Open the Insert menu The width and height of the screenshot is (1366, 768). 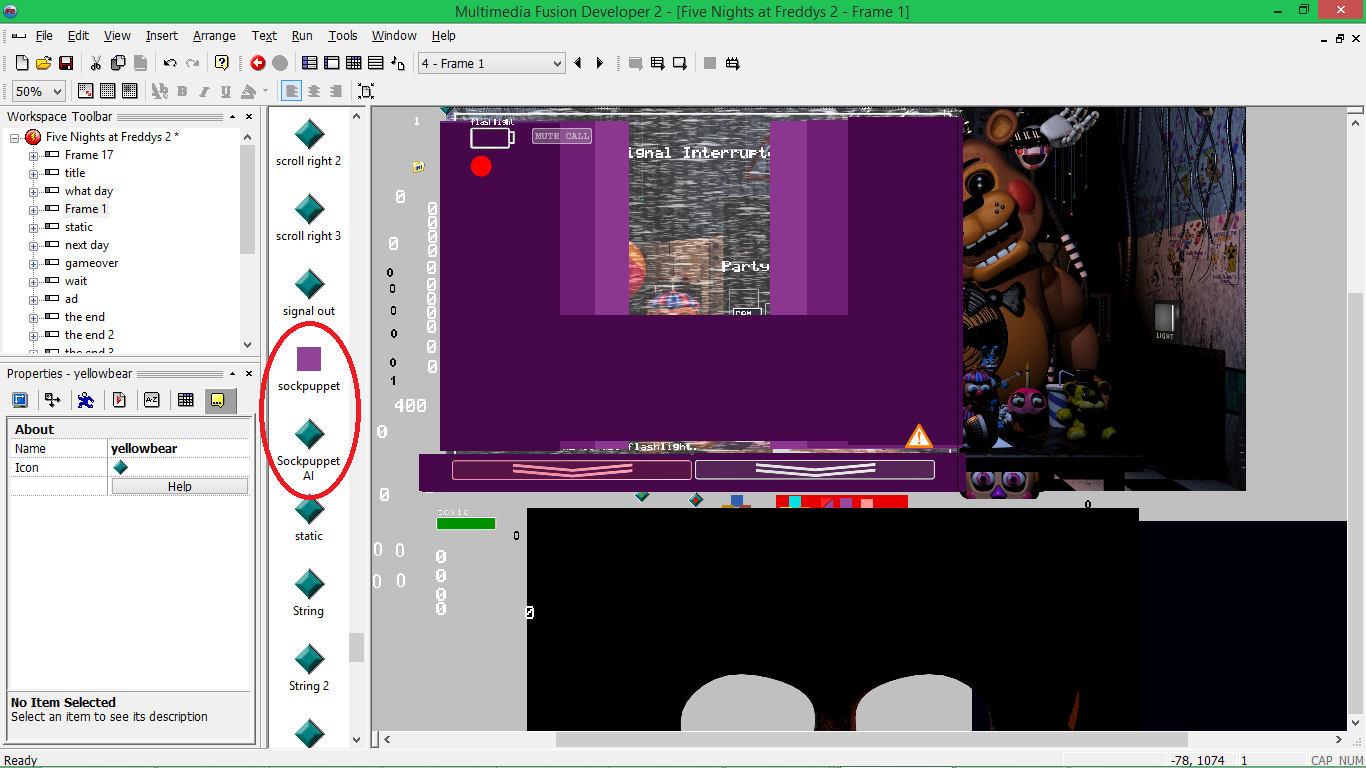click(161, 36)
